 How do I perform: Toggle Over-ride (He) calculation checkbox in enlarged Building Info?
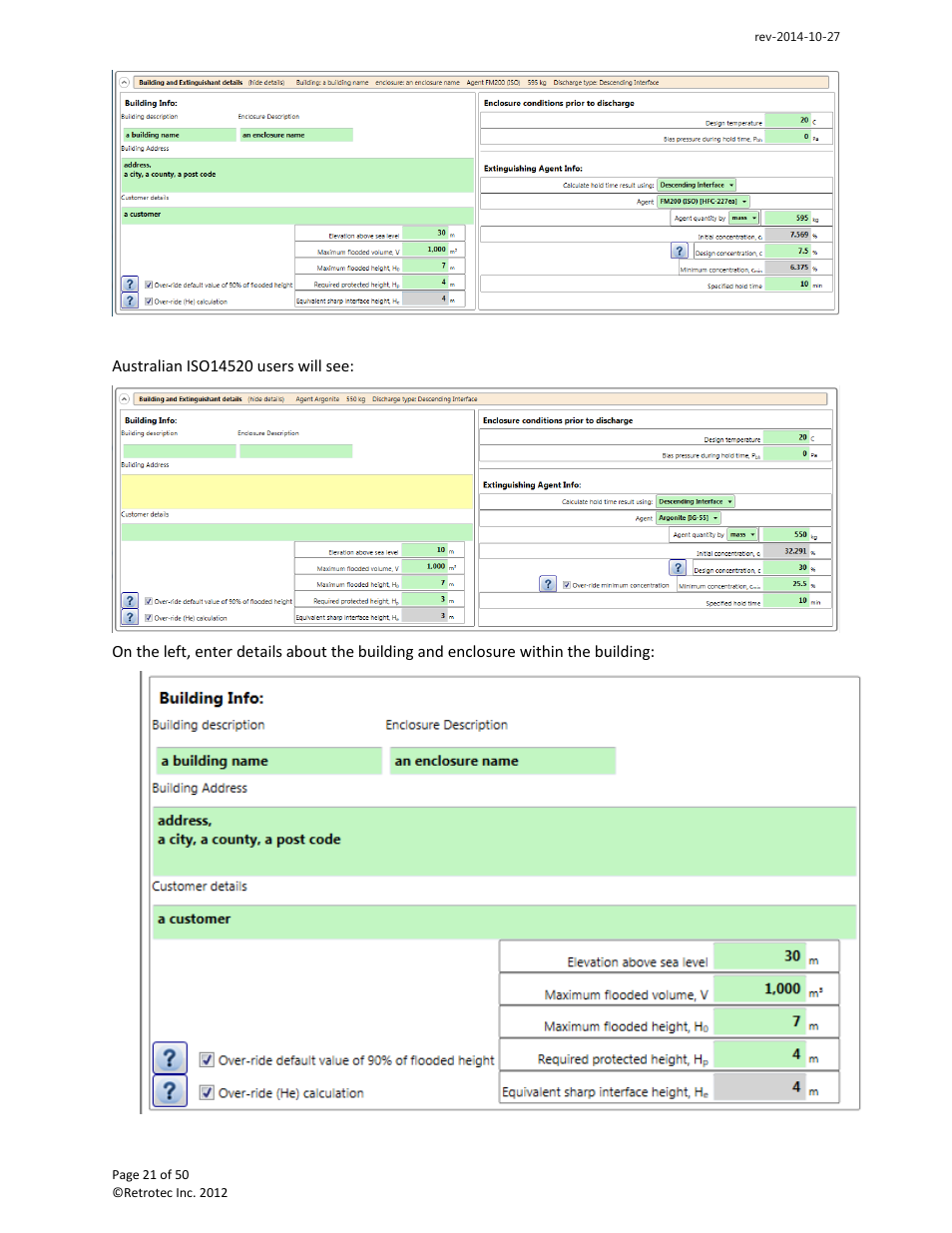[x=207, y=1092]
